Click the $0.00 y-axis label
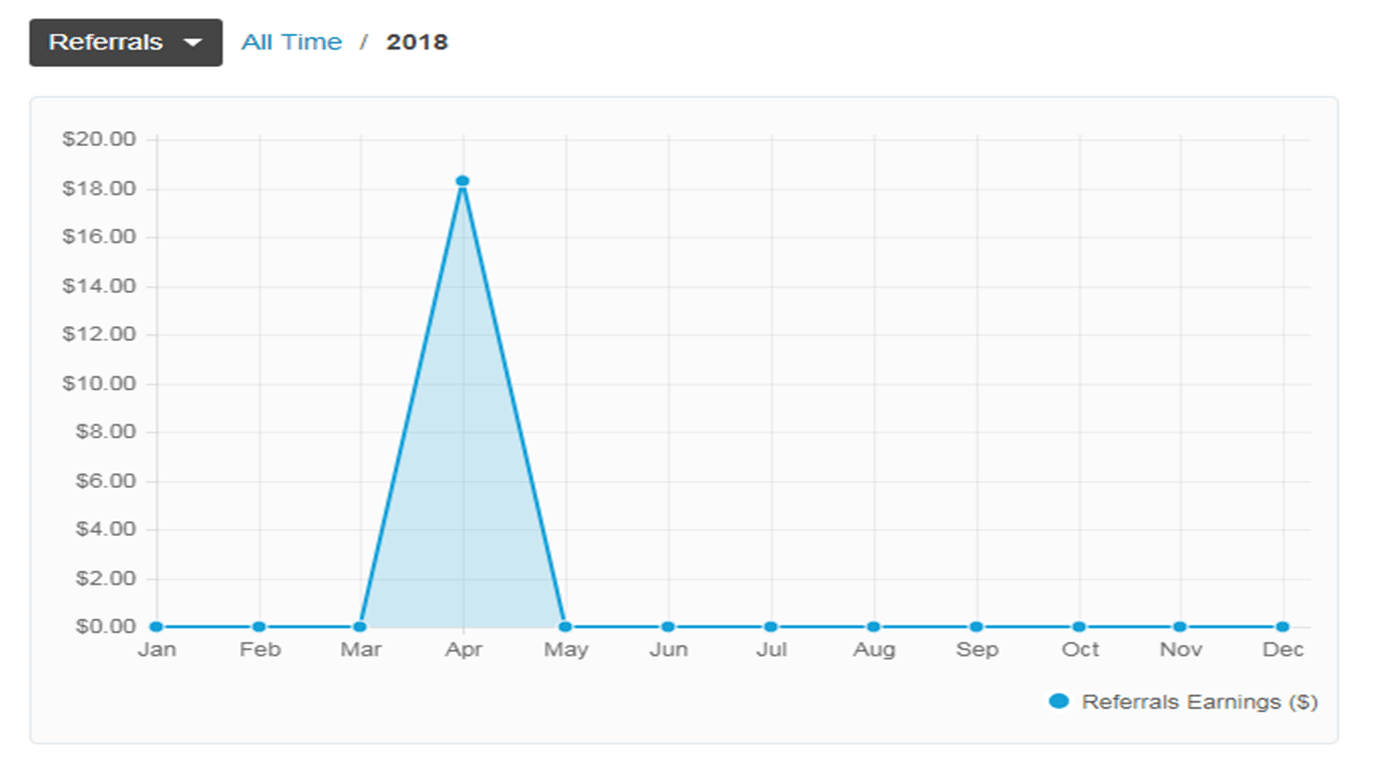 106,627
